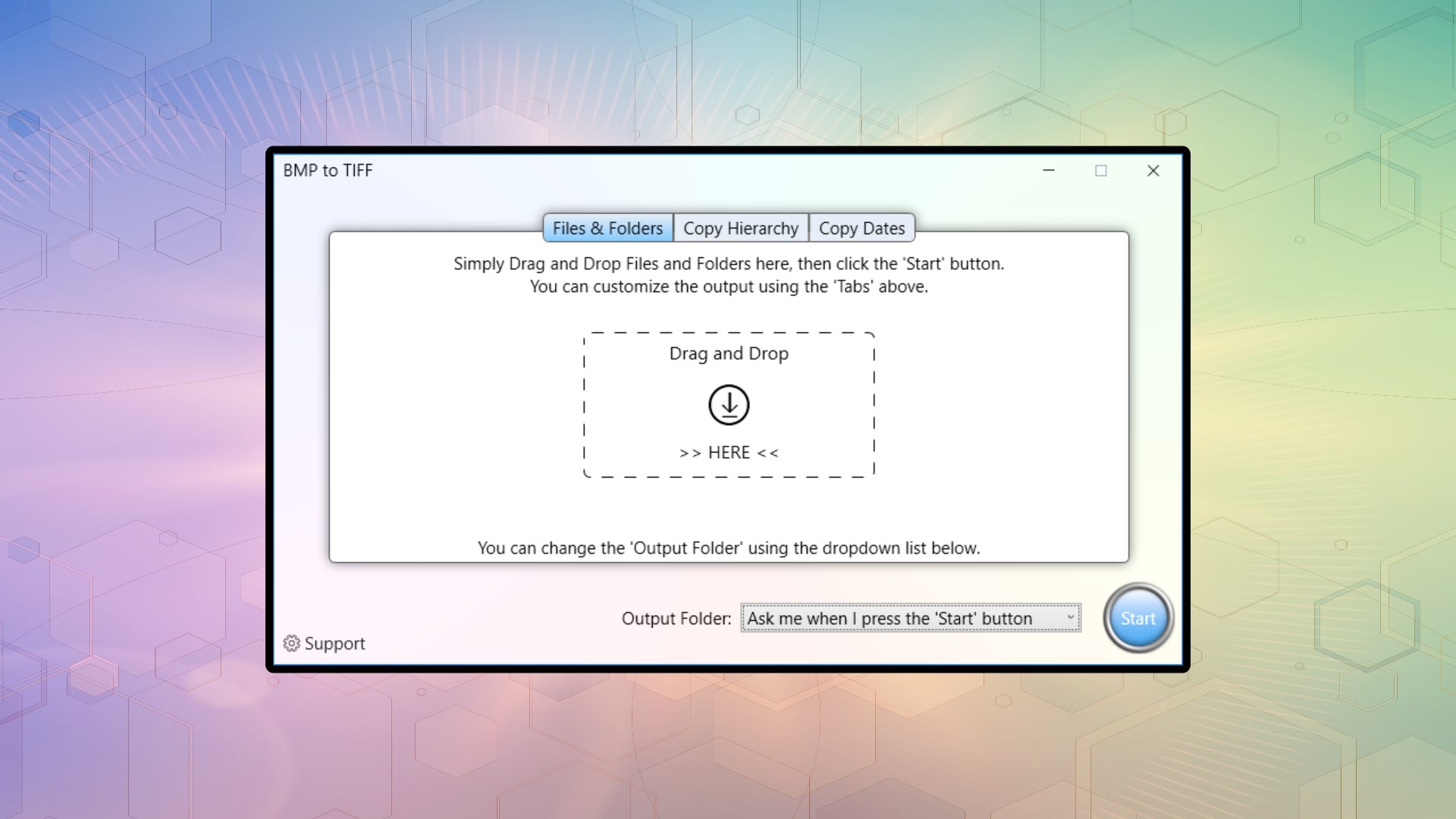Click the Support gear icon
1456x819 pixels.
click(291, 643)
